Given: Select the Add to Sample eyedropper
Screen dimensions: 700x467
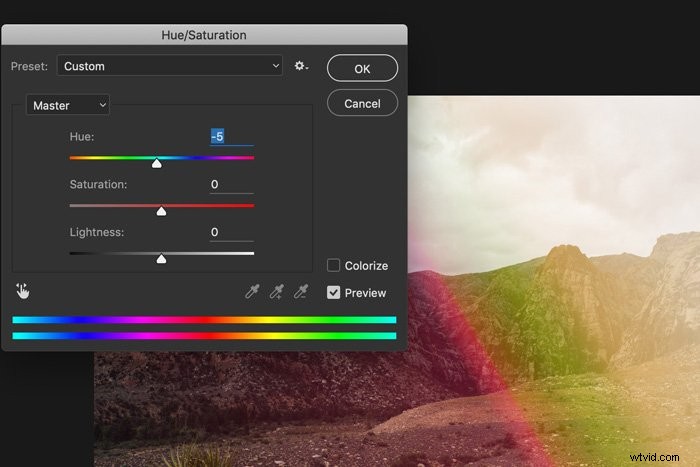Looking at the screenshot, I should coord(276,292).
